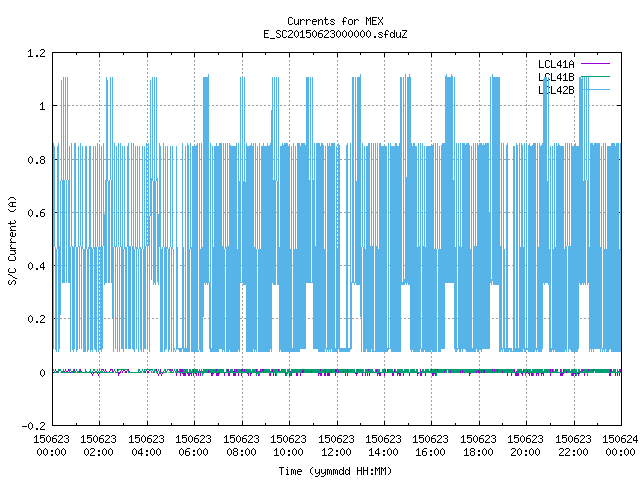The width and height of the screenshot is (640, 480).
Task: Click the x-axis tick 150623 02:00
Action: [98, 446]
